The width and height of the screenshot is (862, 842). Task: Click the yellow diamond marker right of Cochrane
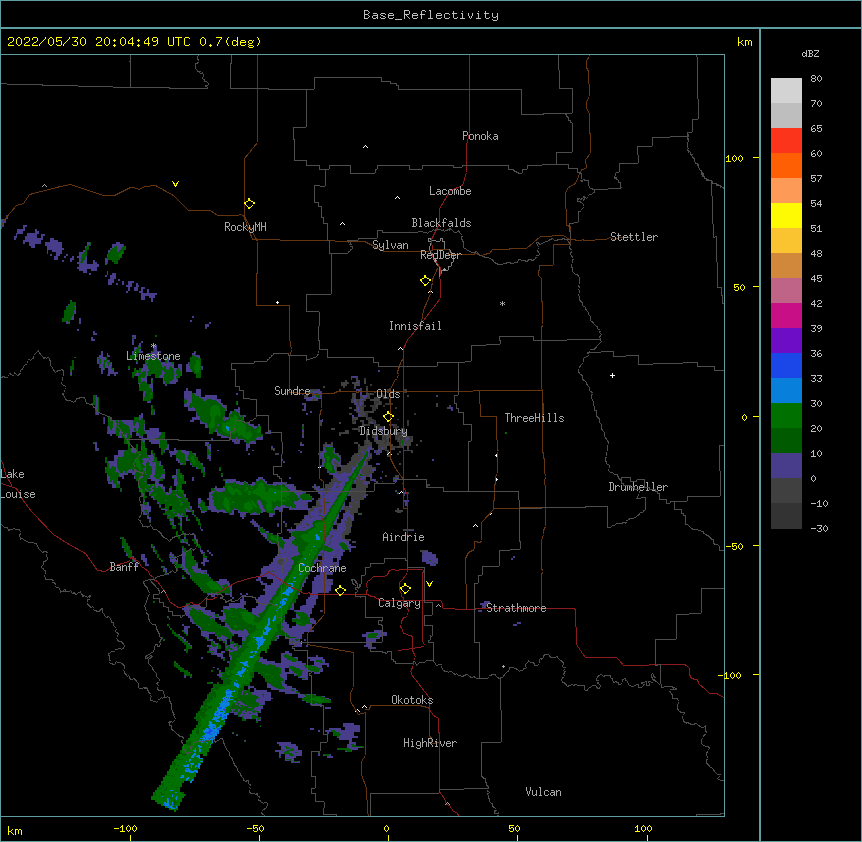click(x=340, y=590)
